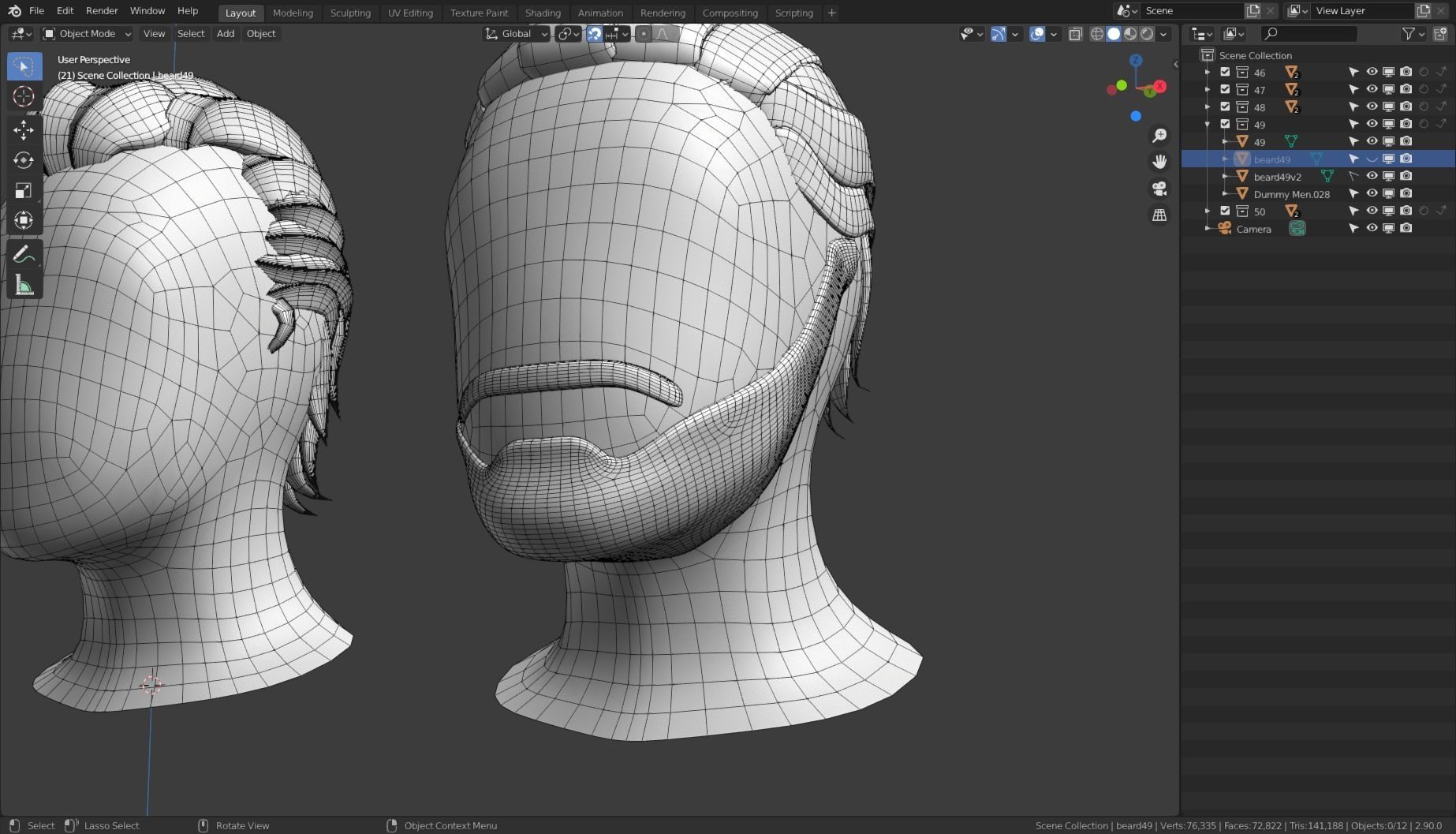The width and height of the screenshot is (1456, 834).
Task: Toggle camera view with the camera icon
Action: click(x=1159, y=189)
